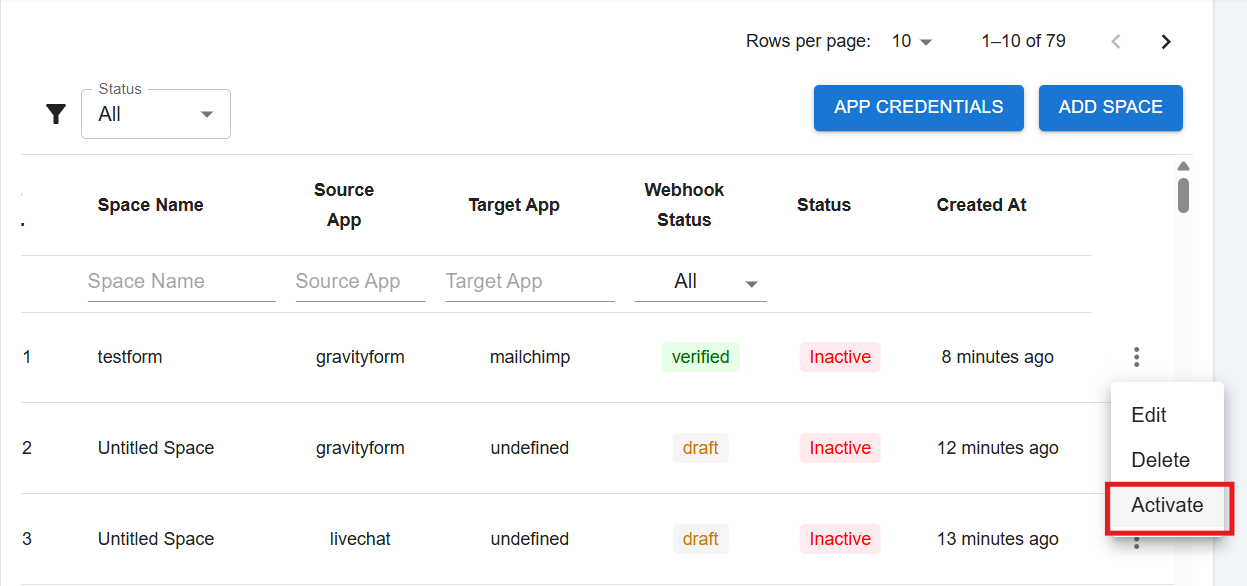
Task: Click the 1–10 of 79 pagination text
Action: [1024, 42]
